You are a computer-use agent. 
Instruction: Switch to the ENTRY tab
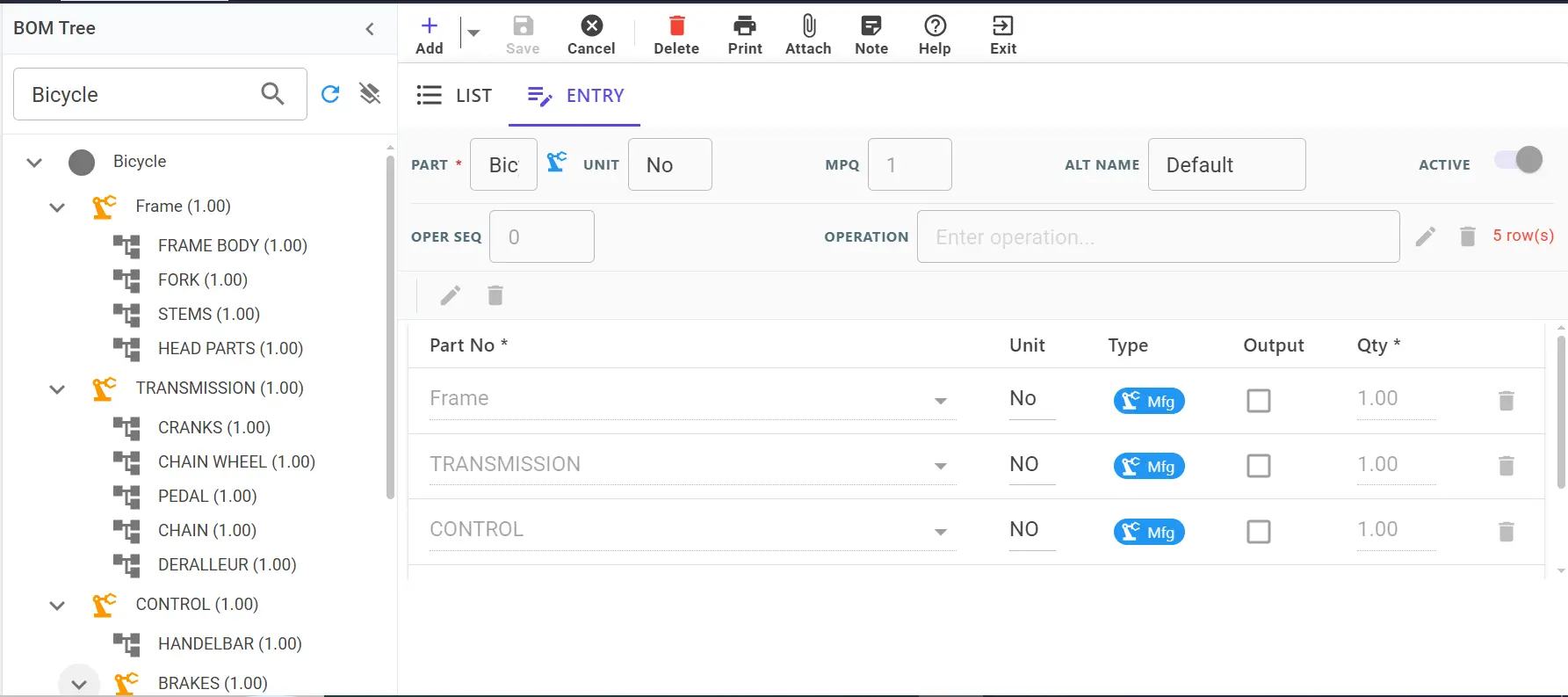575,95
